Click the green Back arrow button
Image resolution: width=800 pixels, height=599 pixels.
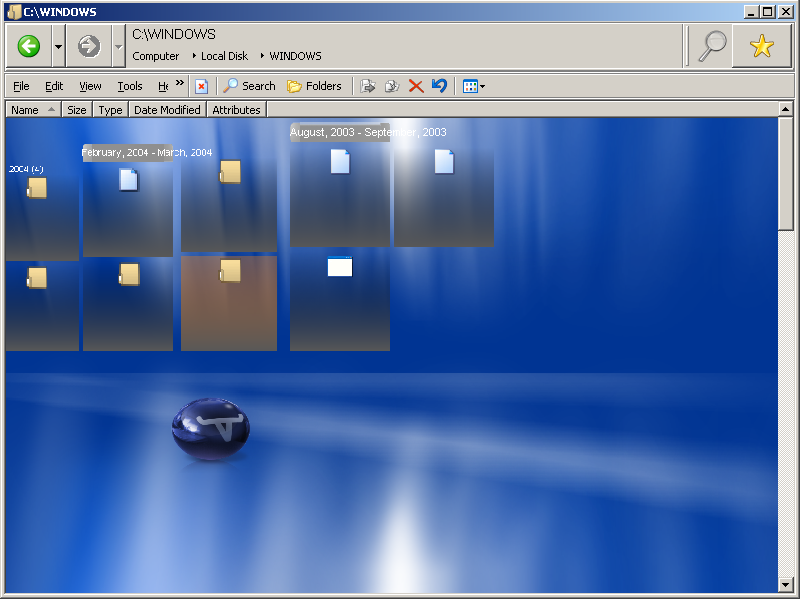tap(29, 46)
